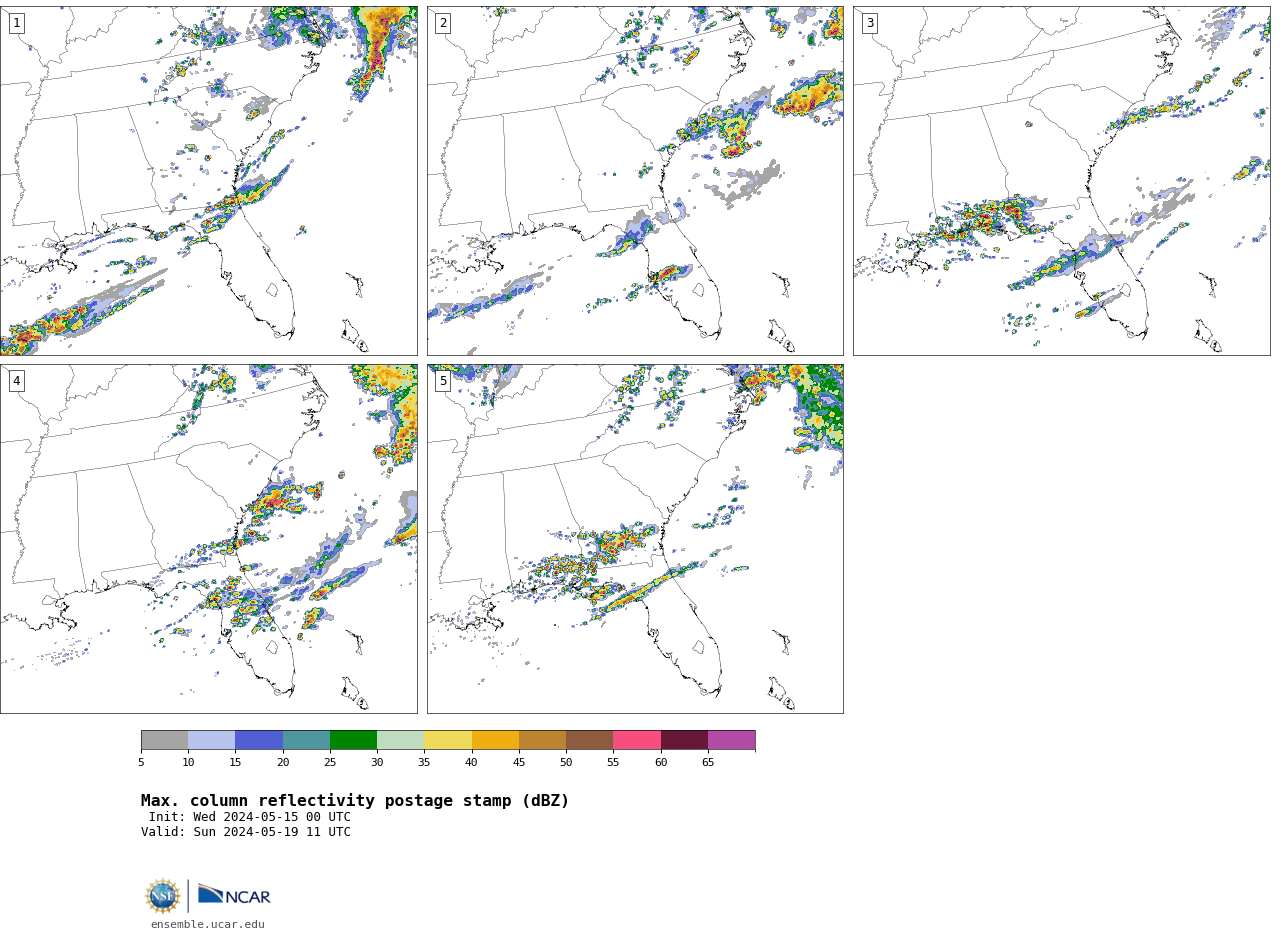Click the light lavender 10-15 dBZ swatch
This screenshot has height=936, width=1280.
coord(212,740)
